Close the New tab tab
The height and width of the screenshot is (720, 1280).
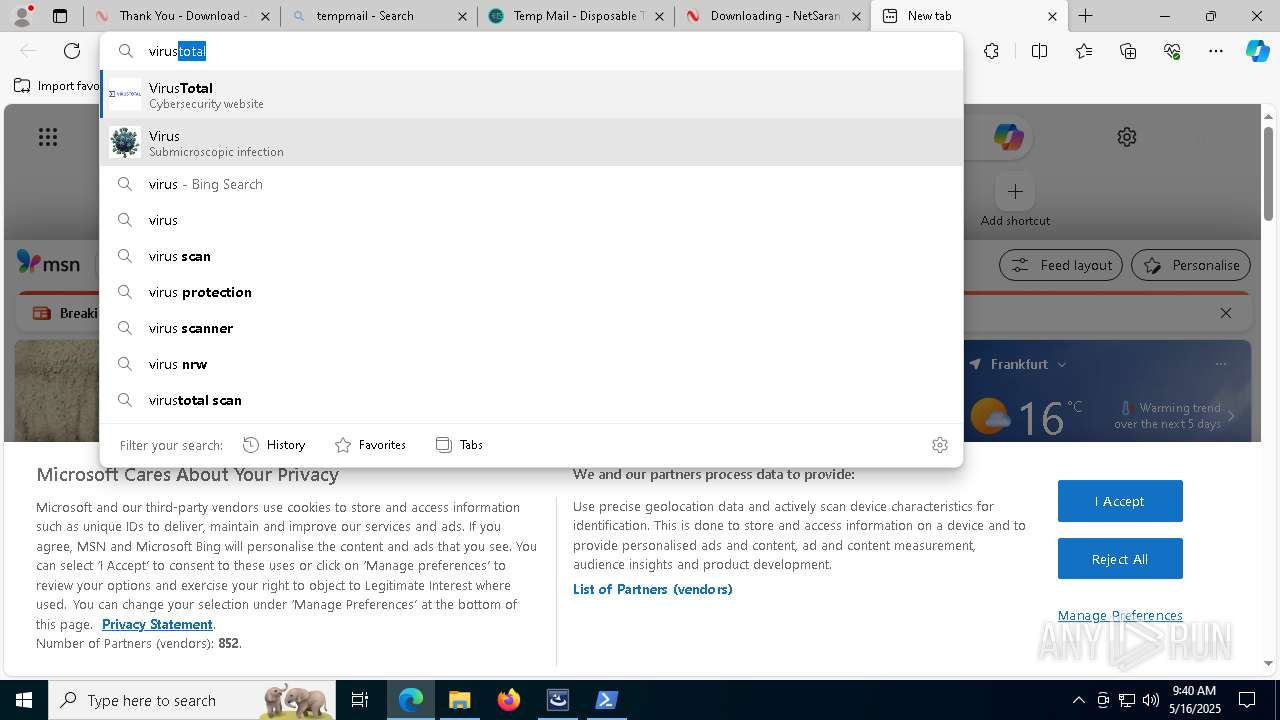coord(1052,16)
